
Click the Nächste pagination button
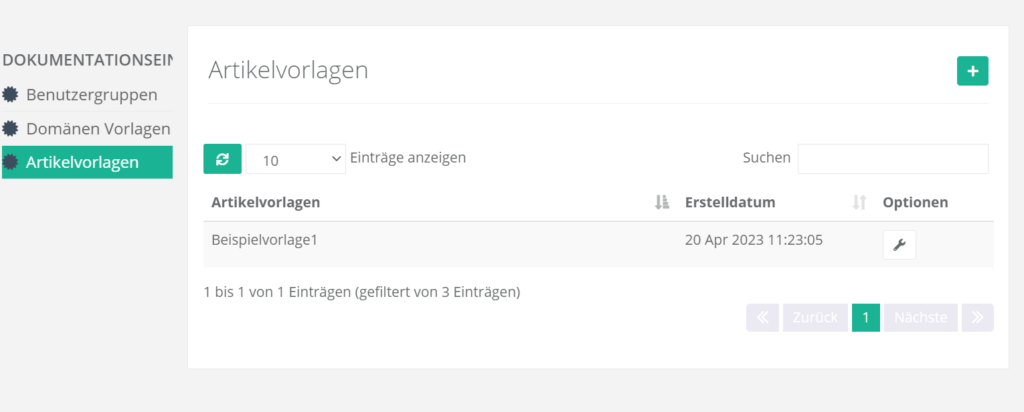(x=920, y=318)
